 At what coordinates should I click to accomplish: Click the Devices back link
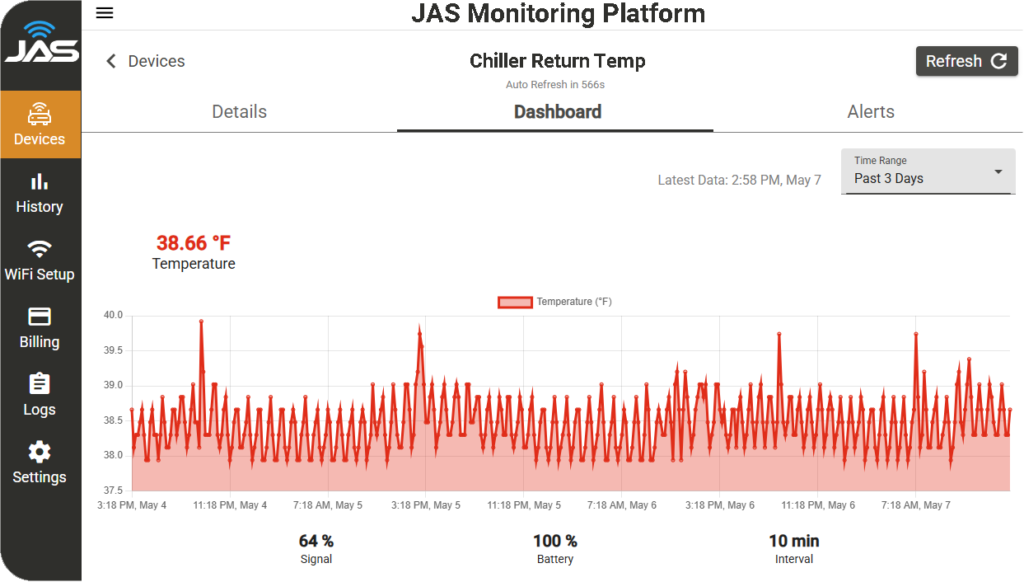tap(156, 61)
